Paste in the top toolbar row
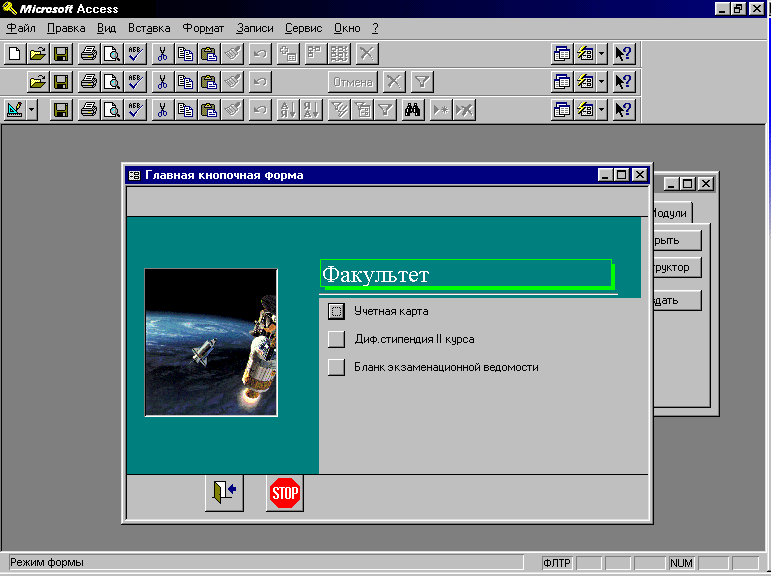Viewport: 771px width, 576px height. point(209,54)
